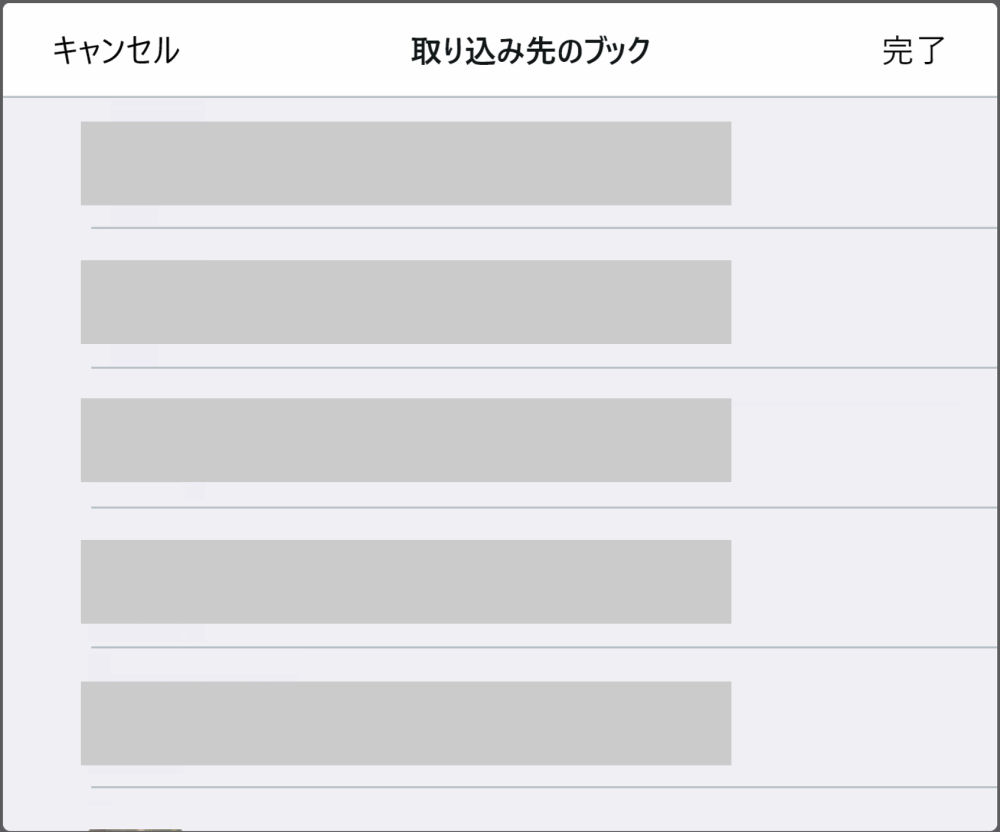Viewport: 1000px width, 832px height.
Task: Click empty space right of second book
Action: (865, 302)
